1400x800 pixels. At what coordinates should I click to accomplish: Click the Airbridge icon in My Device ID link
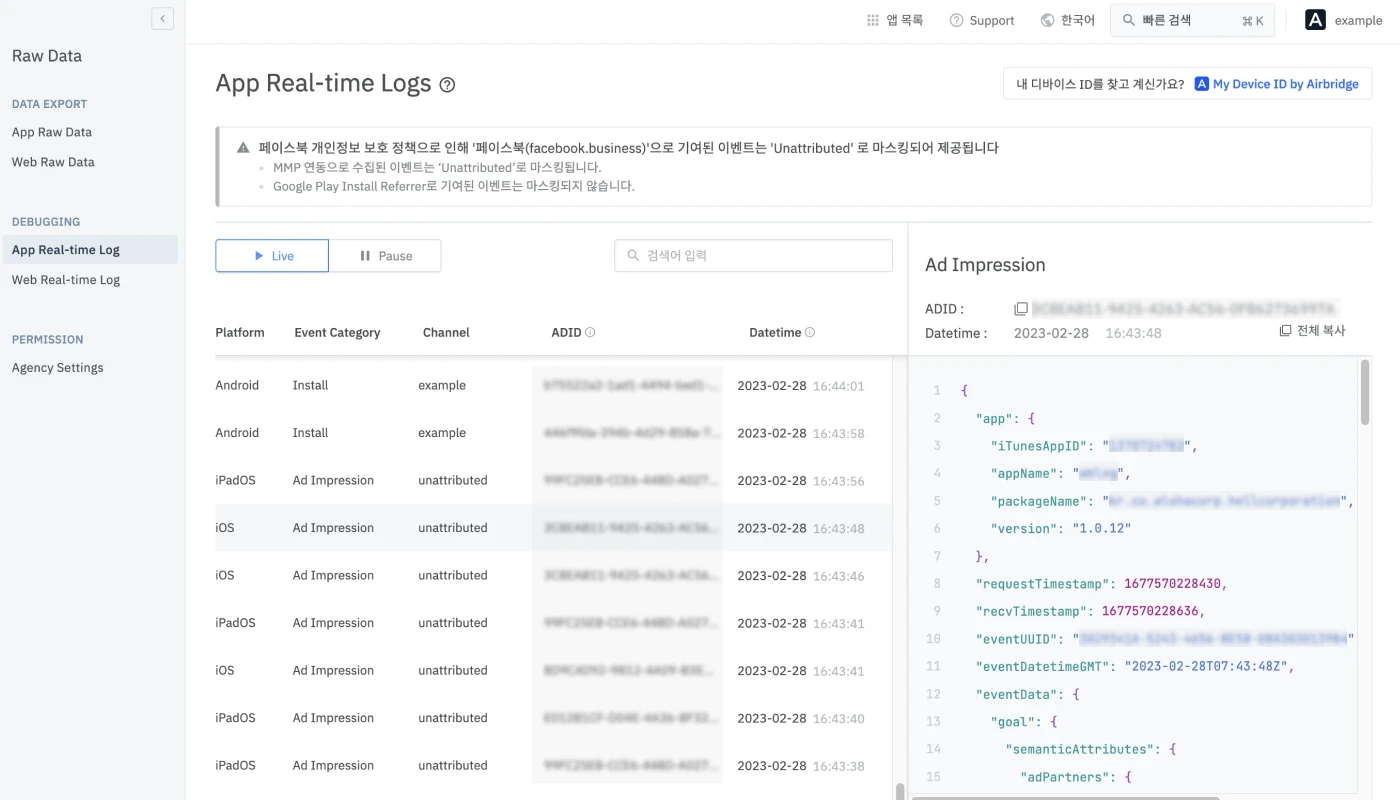pyautogui.click(x=1202, y=84)
